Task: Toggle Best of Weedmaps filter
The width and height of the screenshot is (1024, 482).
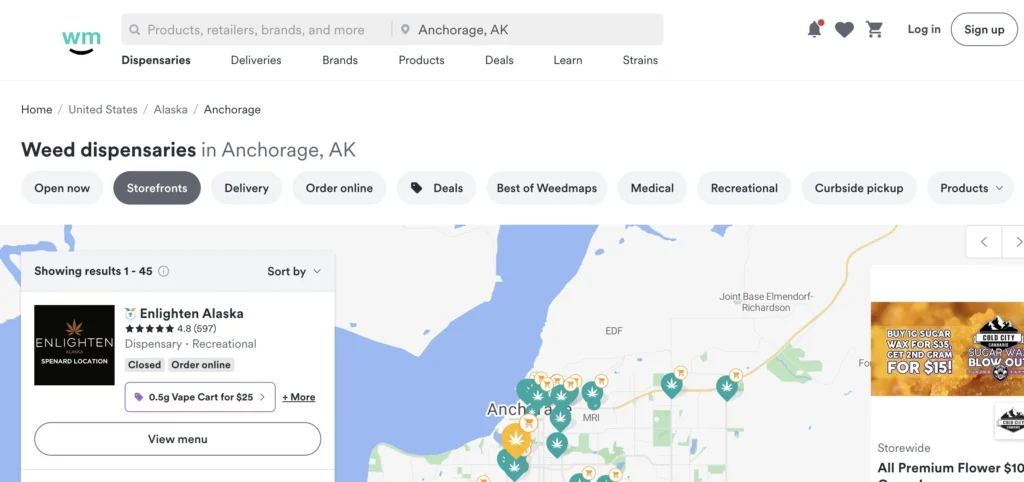Action: [547, 188]
